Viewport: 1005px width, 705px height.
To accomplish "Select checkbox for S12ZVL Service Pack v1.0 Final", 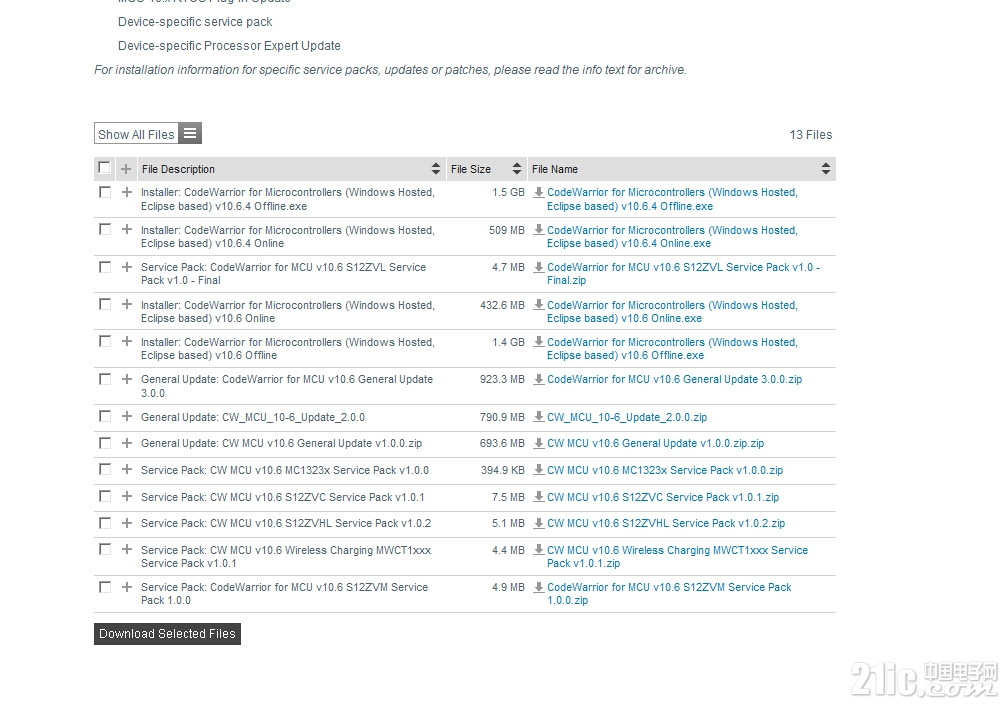I will click(105, 267).
